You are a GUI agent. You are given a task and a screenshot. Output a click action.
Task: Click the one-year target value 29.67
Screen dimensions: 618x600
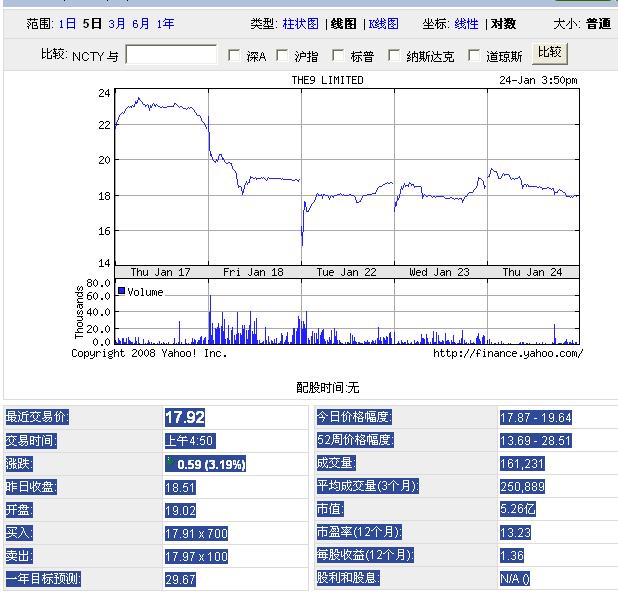tap(180, 580)
